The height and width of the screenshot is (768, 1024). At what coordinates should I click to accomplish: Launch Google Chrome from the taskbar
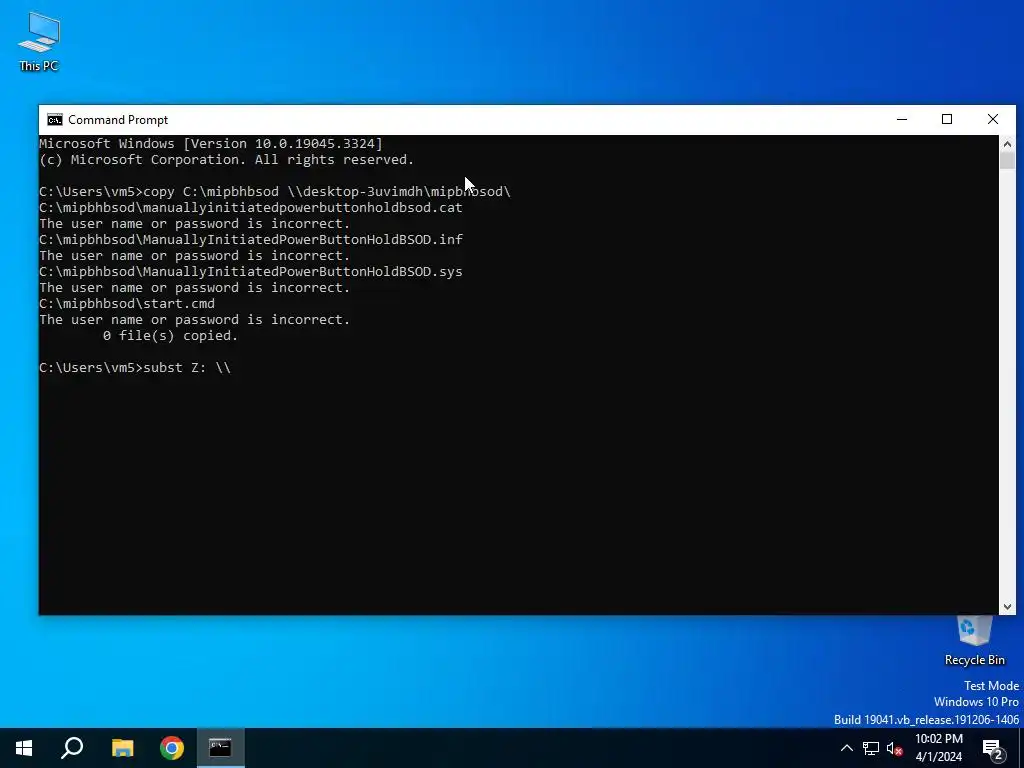click(172, 748)
